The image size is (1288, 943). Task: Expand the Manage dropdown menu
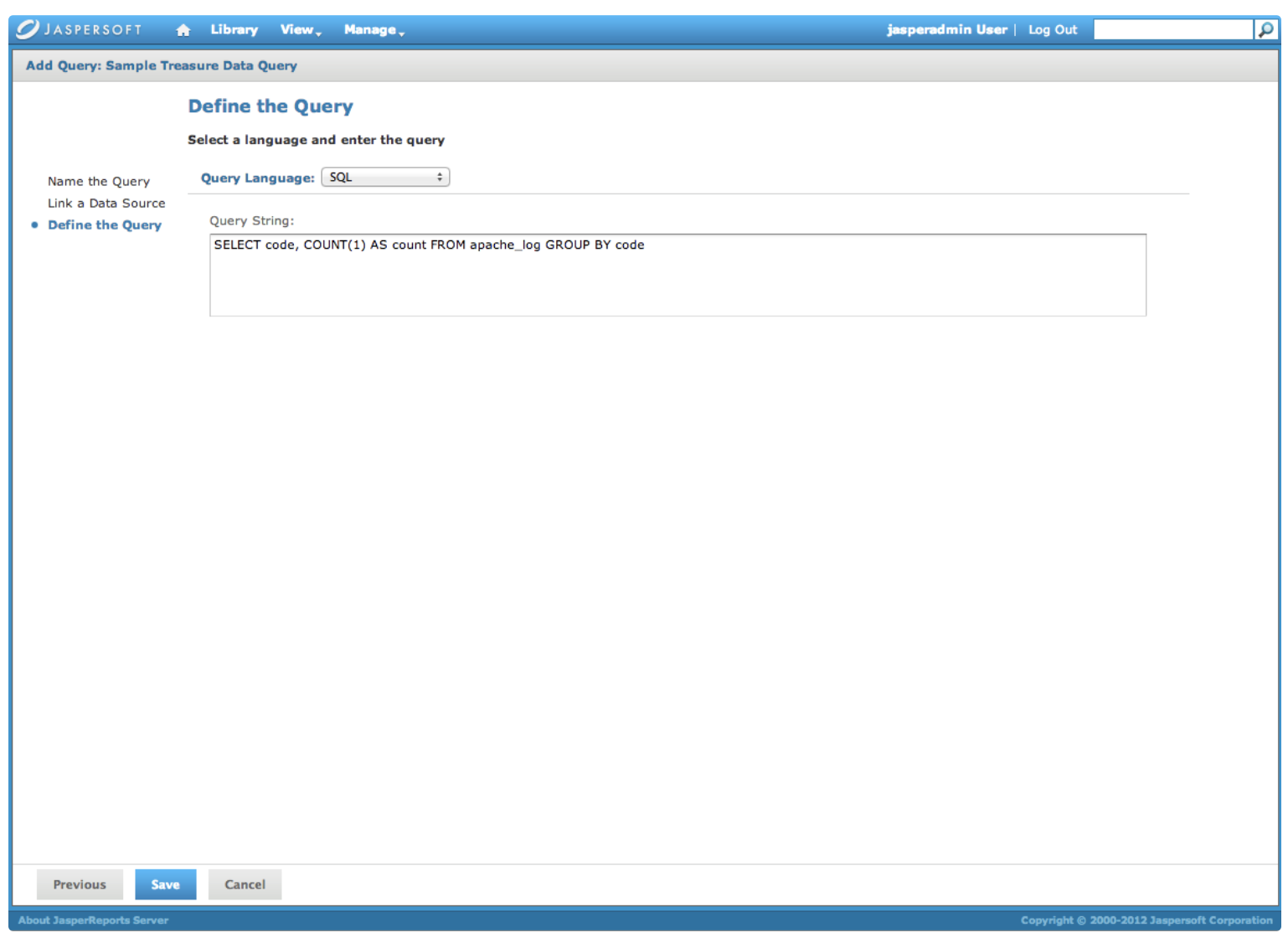[374, 29]
